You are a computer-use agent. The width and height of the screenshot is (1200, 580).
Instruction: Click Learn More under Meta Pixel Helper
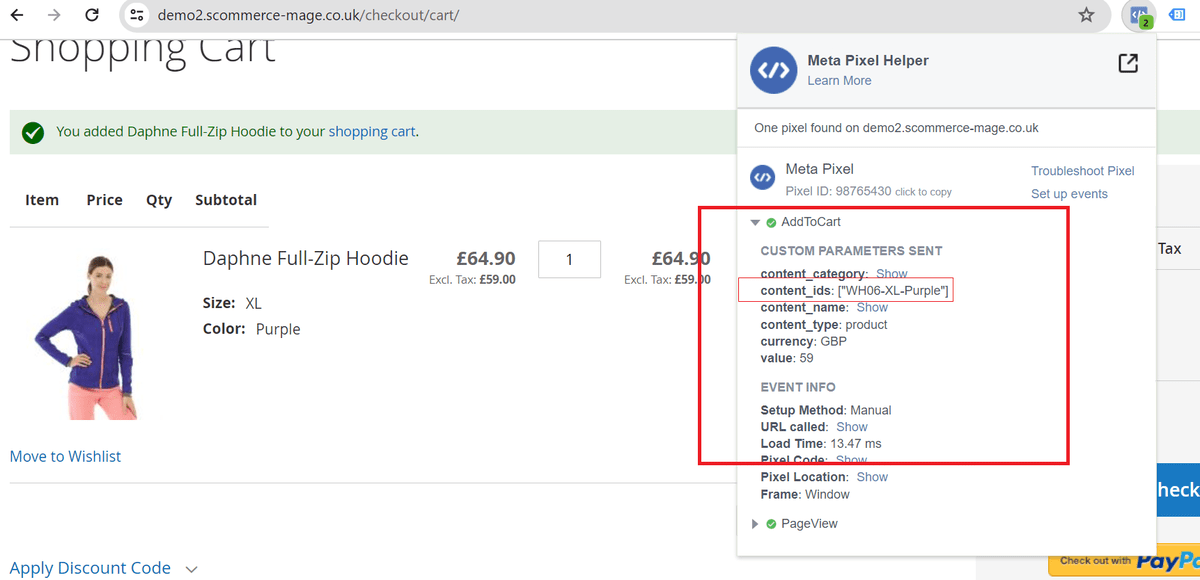click(839, 81)
